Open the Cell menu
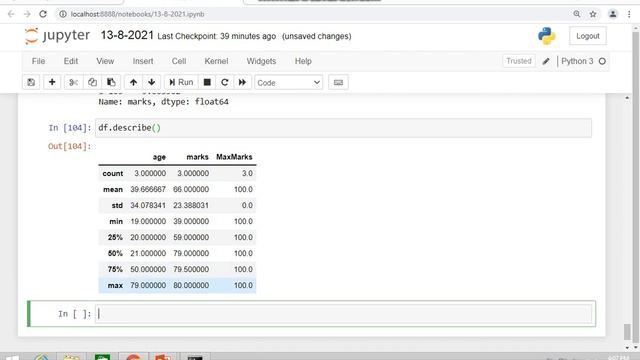640x360 pixels. point(179,61)
